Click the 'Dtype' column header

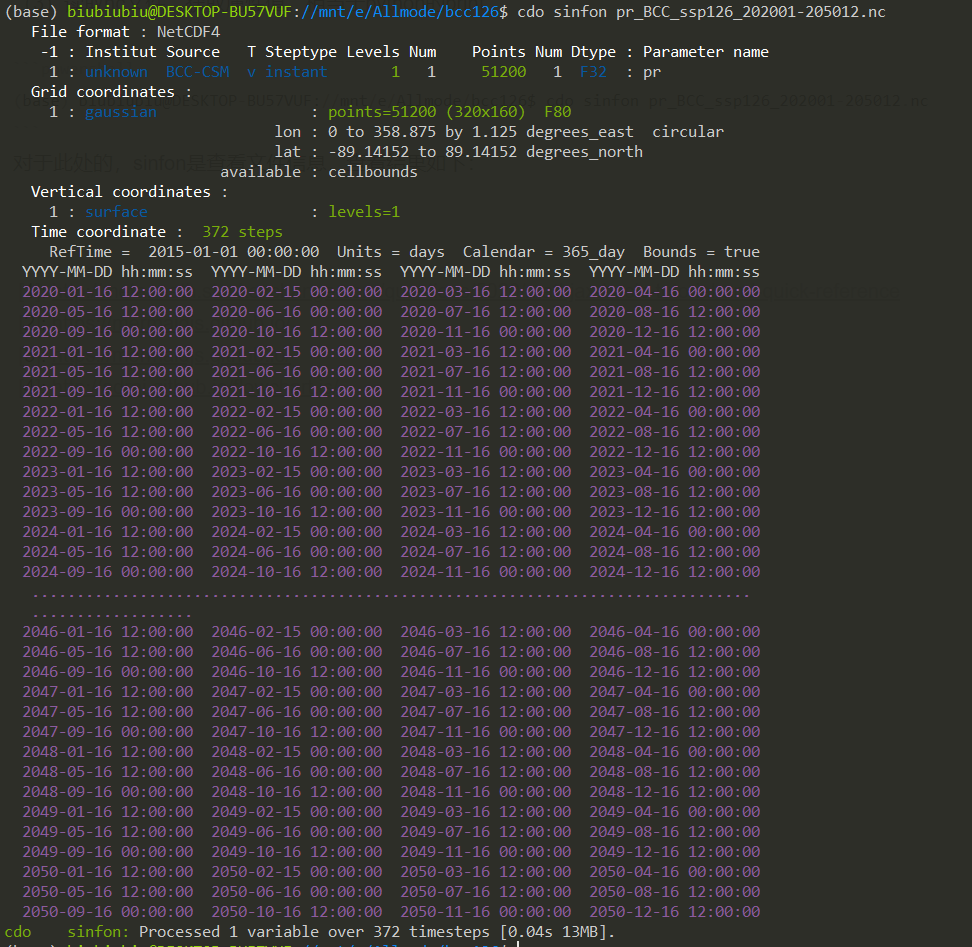593,52
